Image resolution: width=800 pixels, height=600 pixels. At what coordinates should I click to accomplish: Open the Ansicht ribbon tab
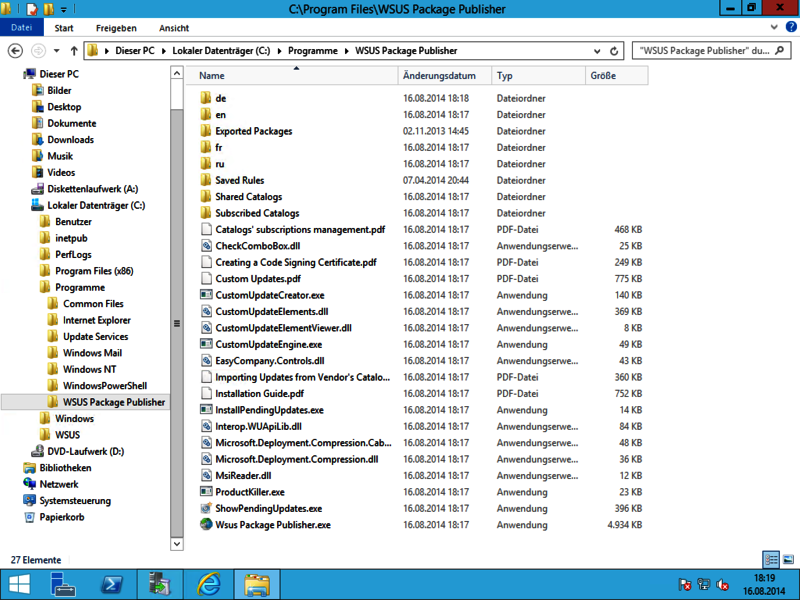[x=174, y=28]
